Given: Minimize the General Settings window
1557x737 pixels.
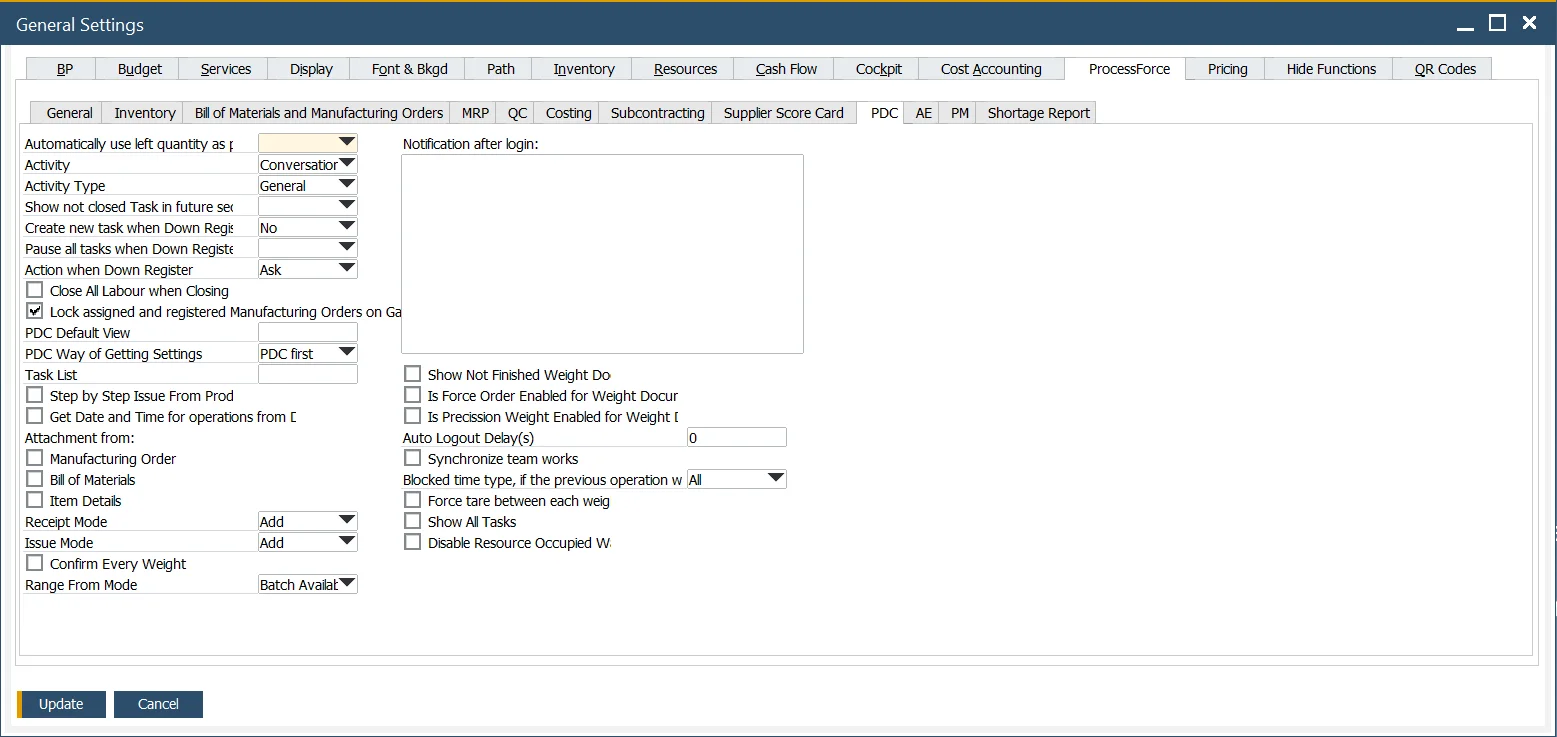Looking at the screenshot, I should coord(1465,24).
